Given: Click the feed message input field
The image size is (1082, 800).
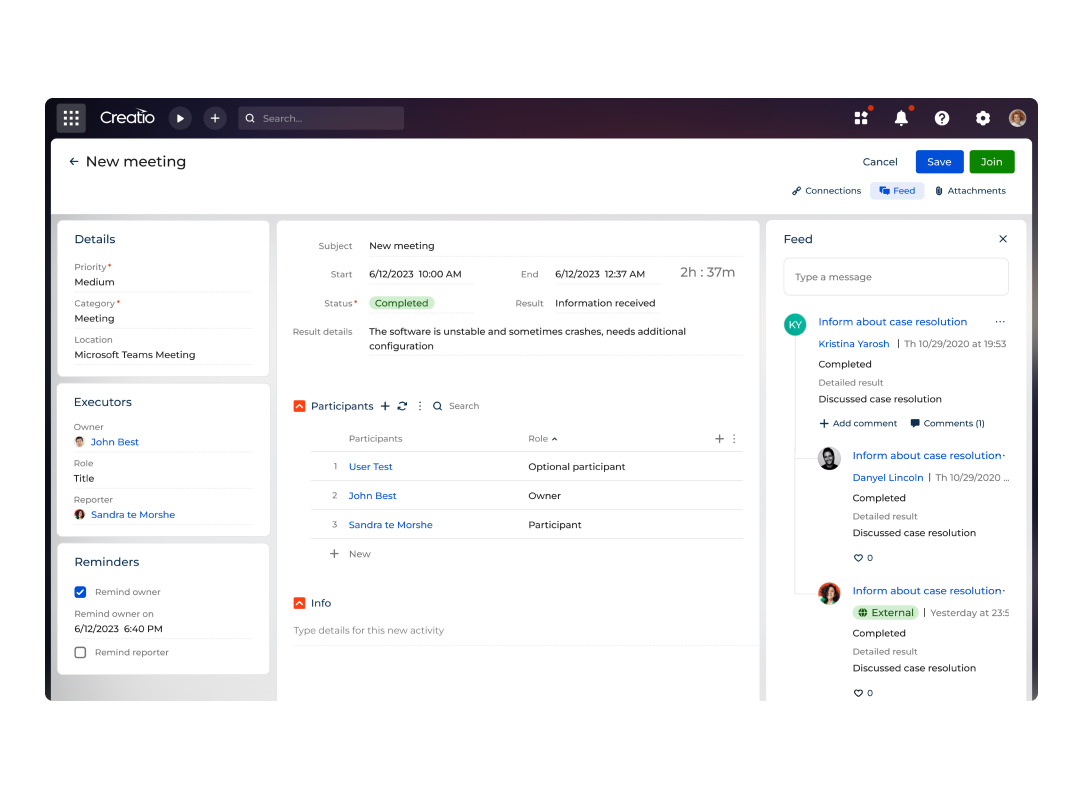Looking at the screenshot, I should pyautogui.click(x=895, y=276).
